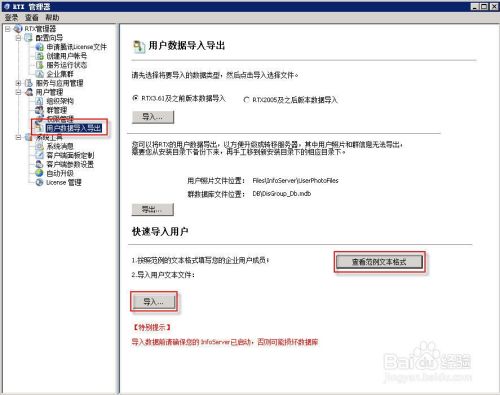This screenshot has height=395, width=500.
Task: Maximize the RTX 管理器 window
Action: [x=484, y=6]
